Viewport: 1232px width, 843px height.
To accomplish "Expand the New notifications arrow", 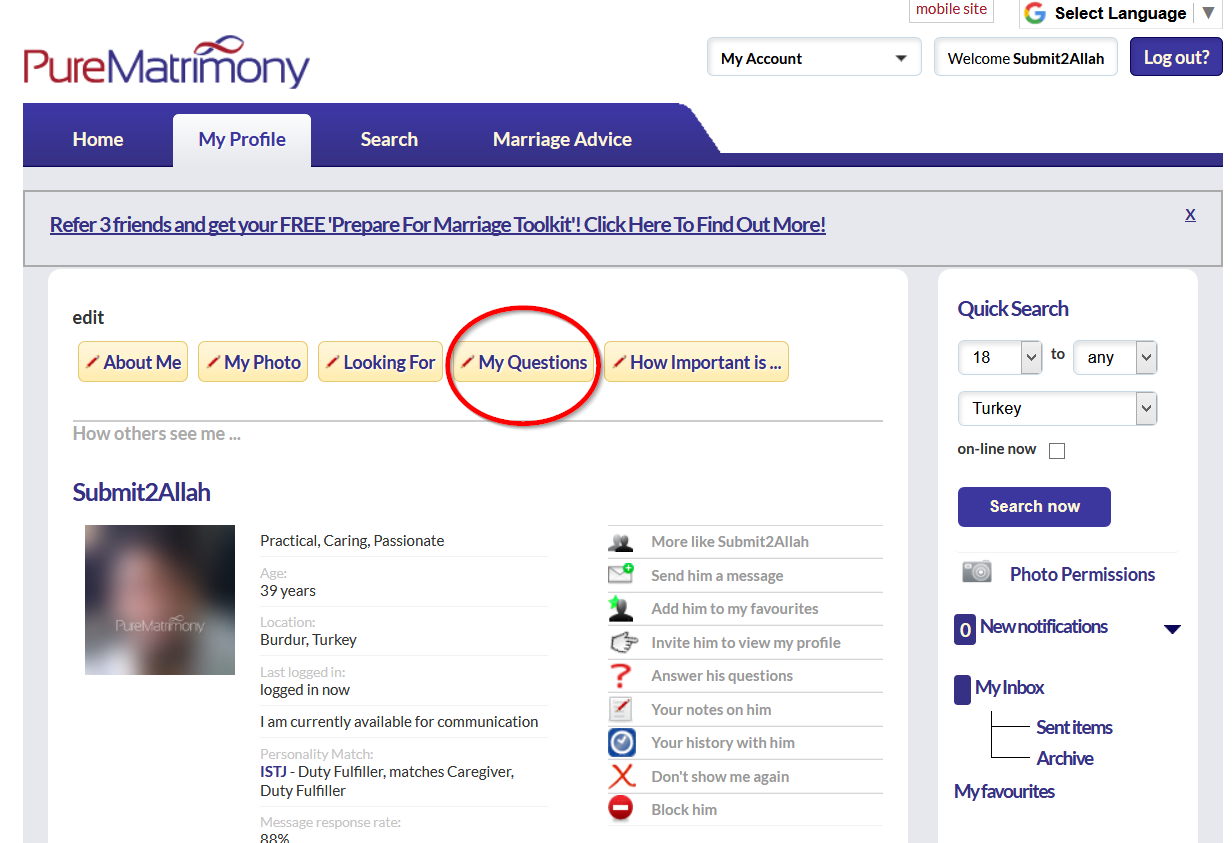I will [x=1173, y=629].
